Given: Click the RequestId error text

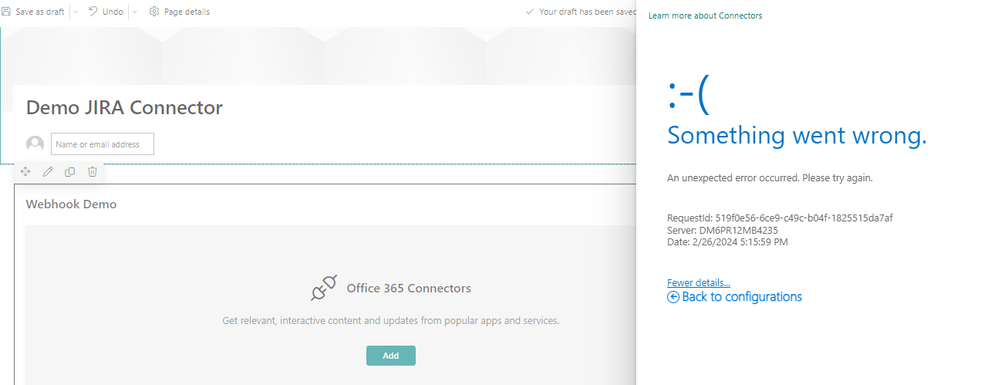Looking at the screenshot, I should (x=780, y=218).
